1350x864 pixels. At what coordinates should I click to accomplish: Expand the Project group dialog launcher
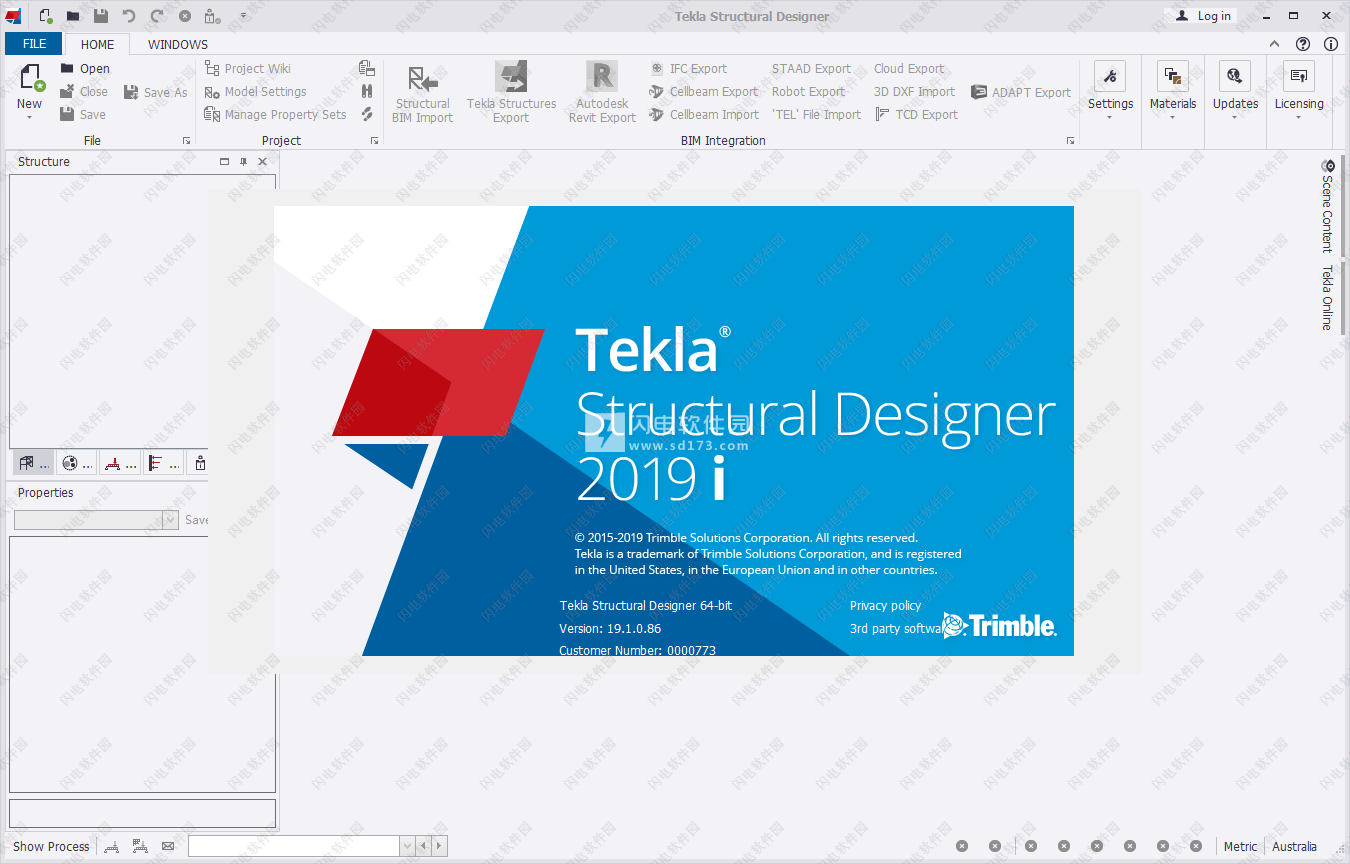point(374,141)
